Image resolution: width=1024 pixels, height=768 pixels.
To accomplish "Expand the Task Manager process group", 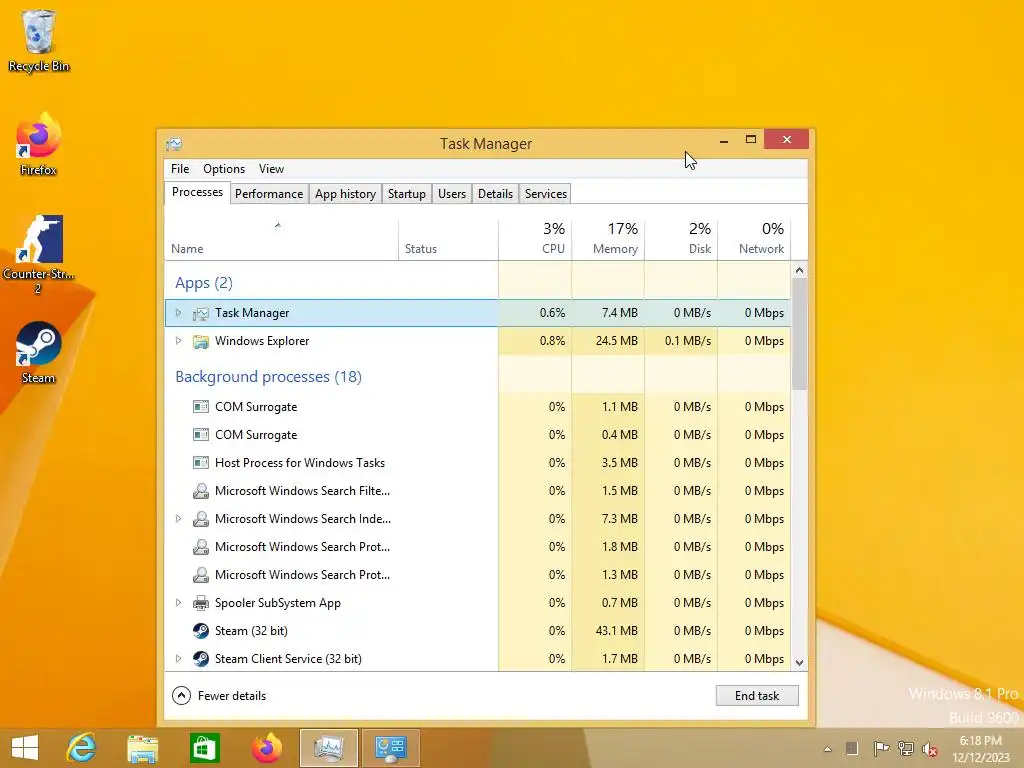I will coord(178,313).
